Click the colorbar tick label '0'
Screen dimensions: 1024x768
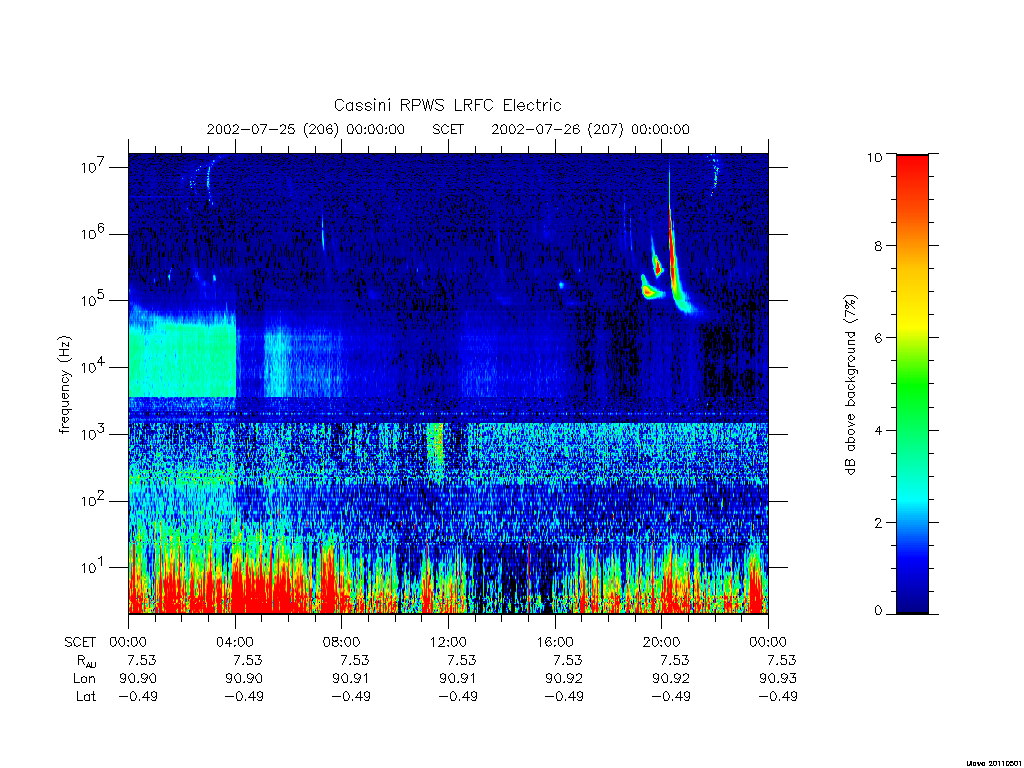click(878, 611)
